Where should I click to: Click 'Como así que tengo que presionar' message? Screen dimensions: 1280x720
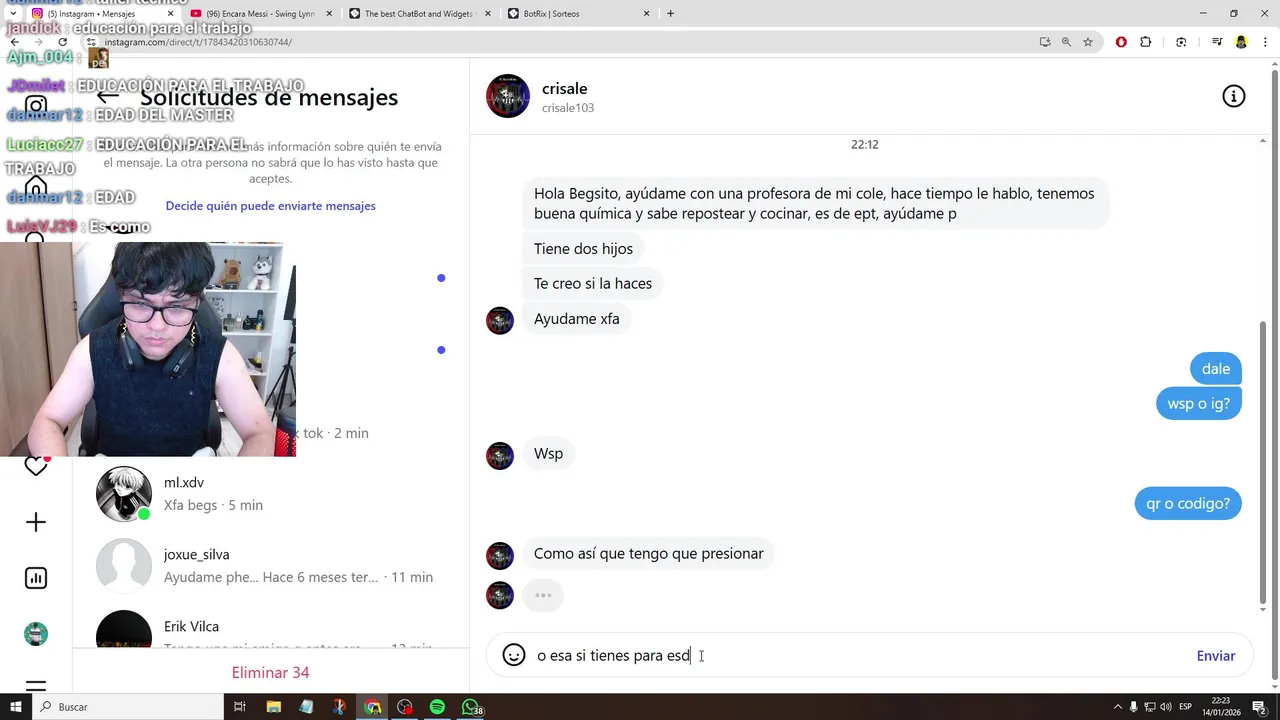pyautogui.click(x=648, y=553)
